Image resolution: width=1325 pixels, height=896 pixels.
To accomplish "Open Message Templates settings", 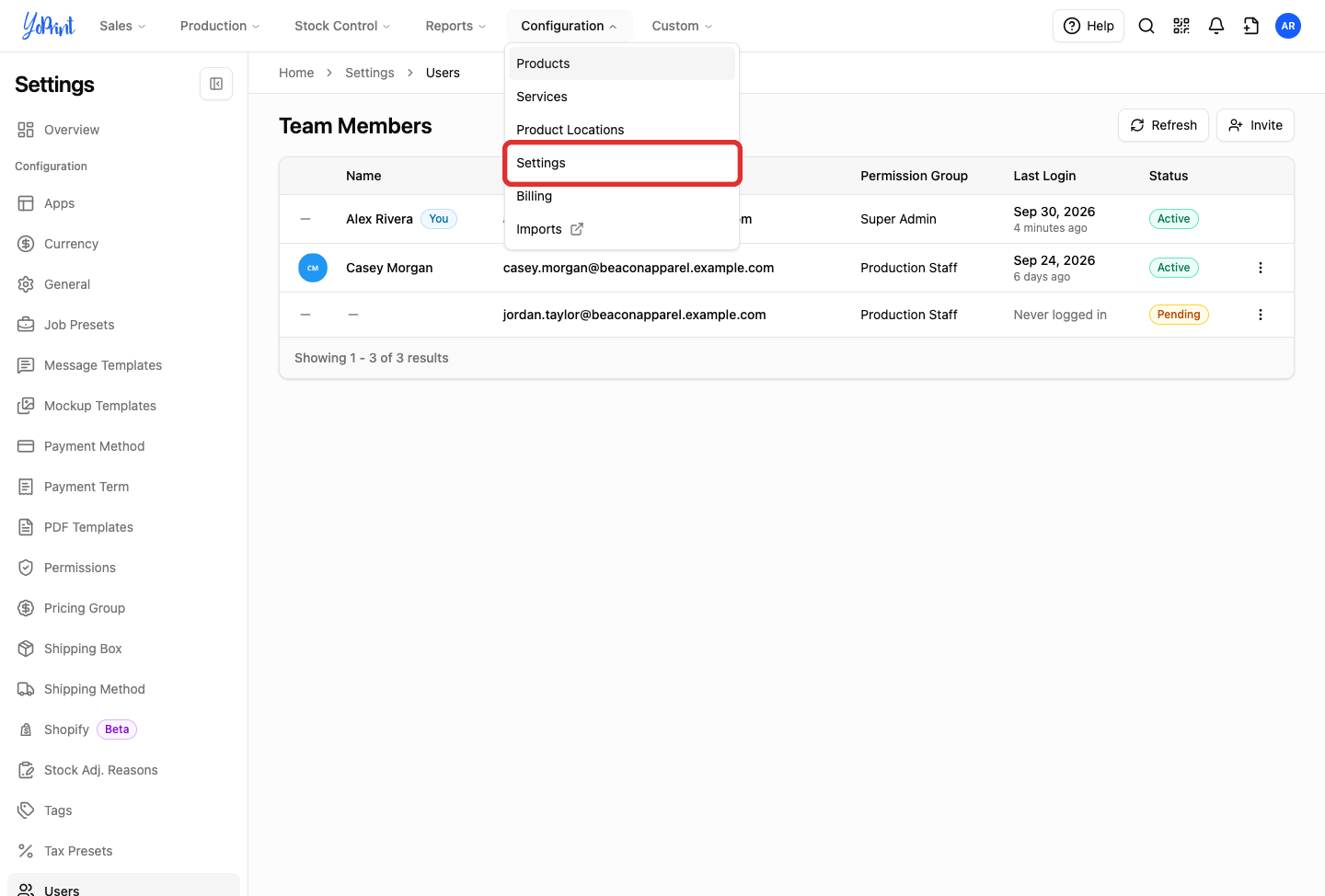I will click(123, 365).
